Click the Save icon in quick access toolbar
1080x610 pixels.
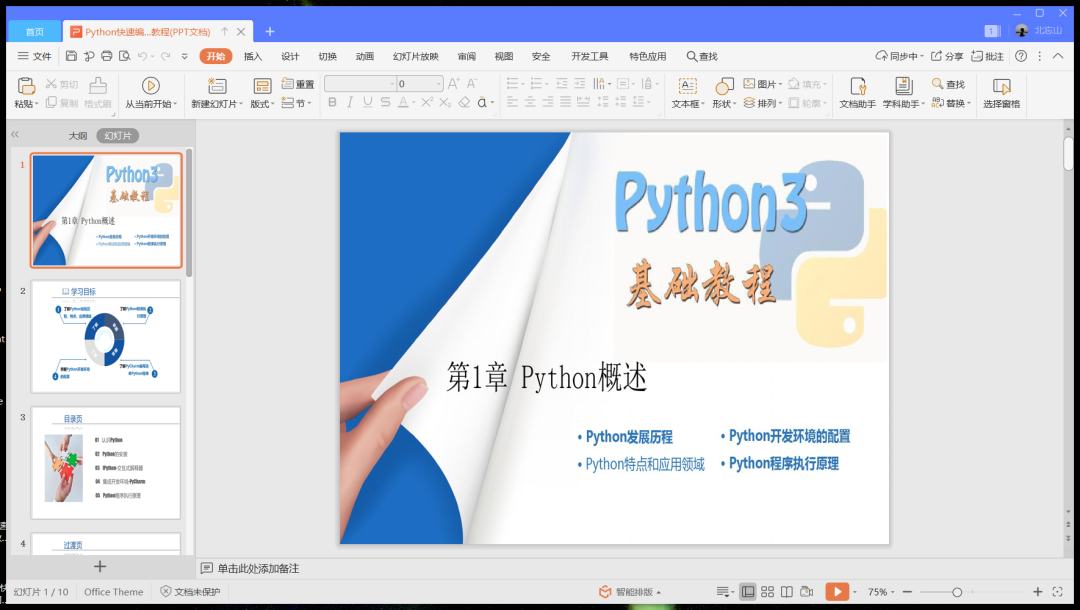[71, 56]
